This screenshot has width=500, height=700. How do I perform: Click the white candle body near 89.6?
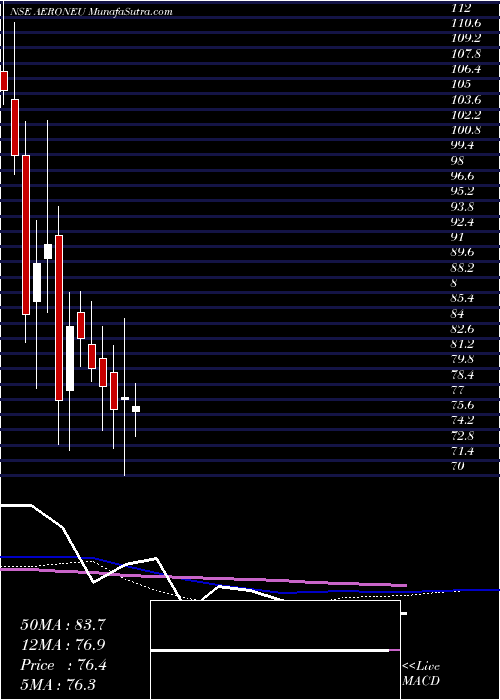point(48,251)
